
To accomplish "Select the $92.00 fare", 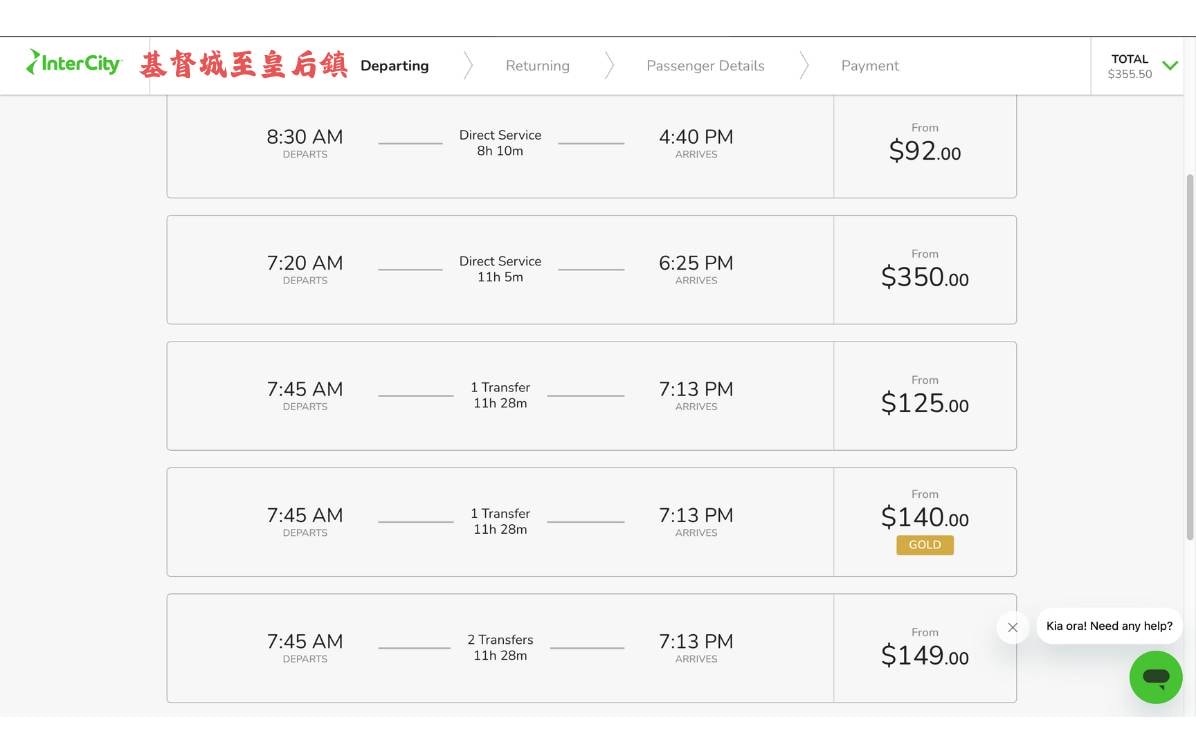I will pyautogui.click(x=925, y=145).
